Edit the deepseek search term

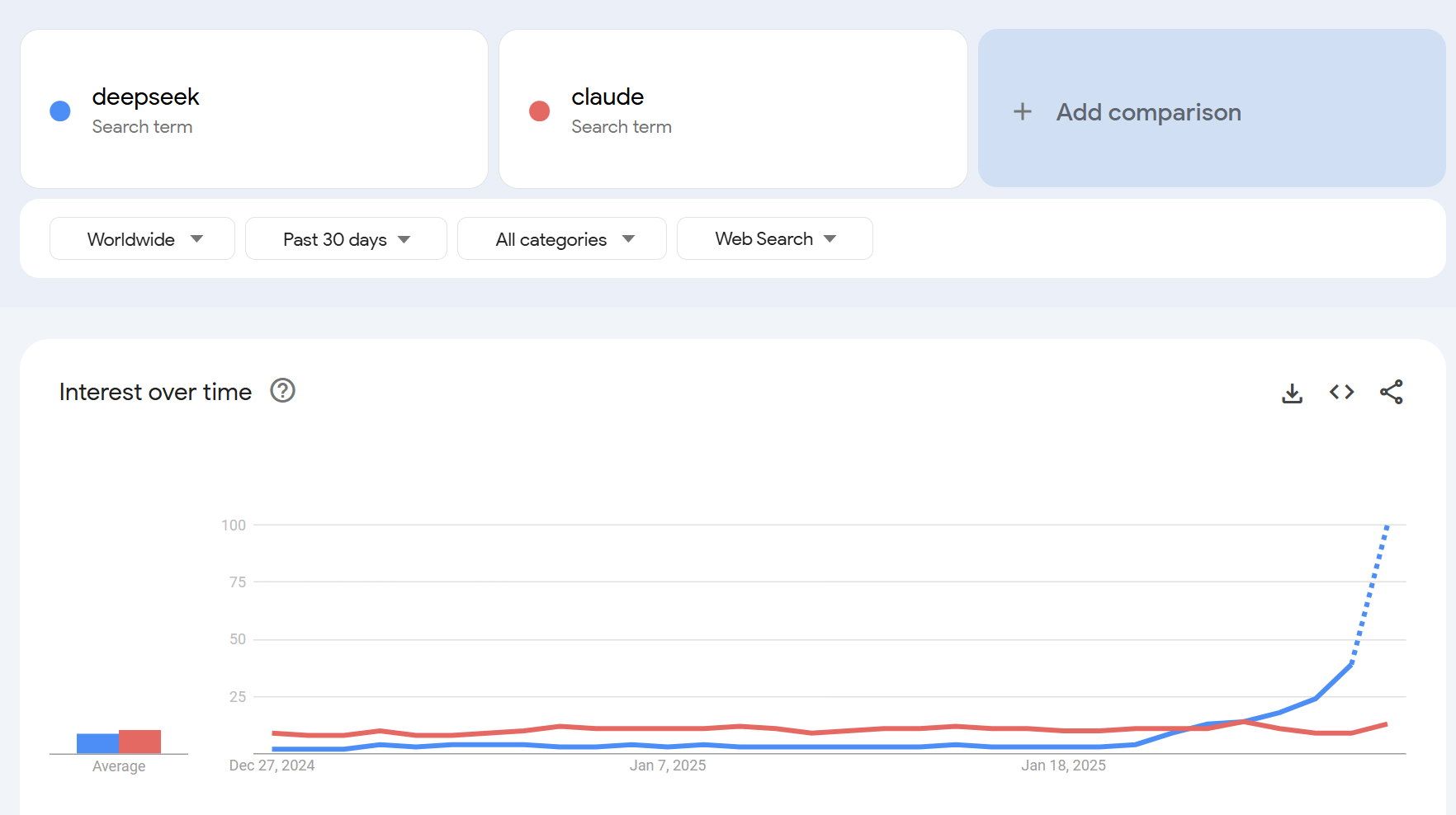(x=254, y=109)
